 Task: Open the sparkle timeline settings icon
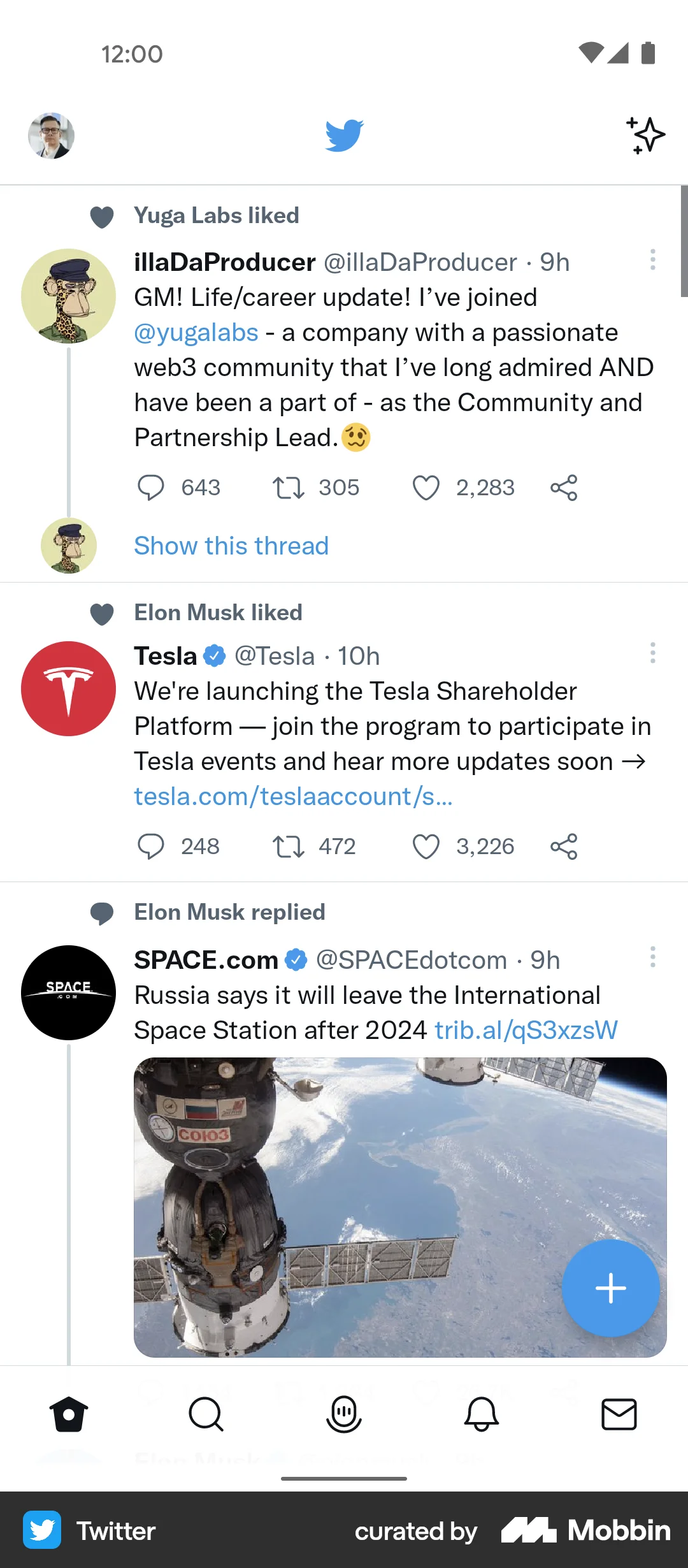(x=646, y=135)
